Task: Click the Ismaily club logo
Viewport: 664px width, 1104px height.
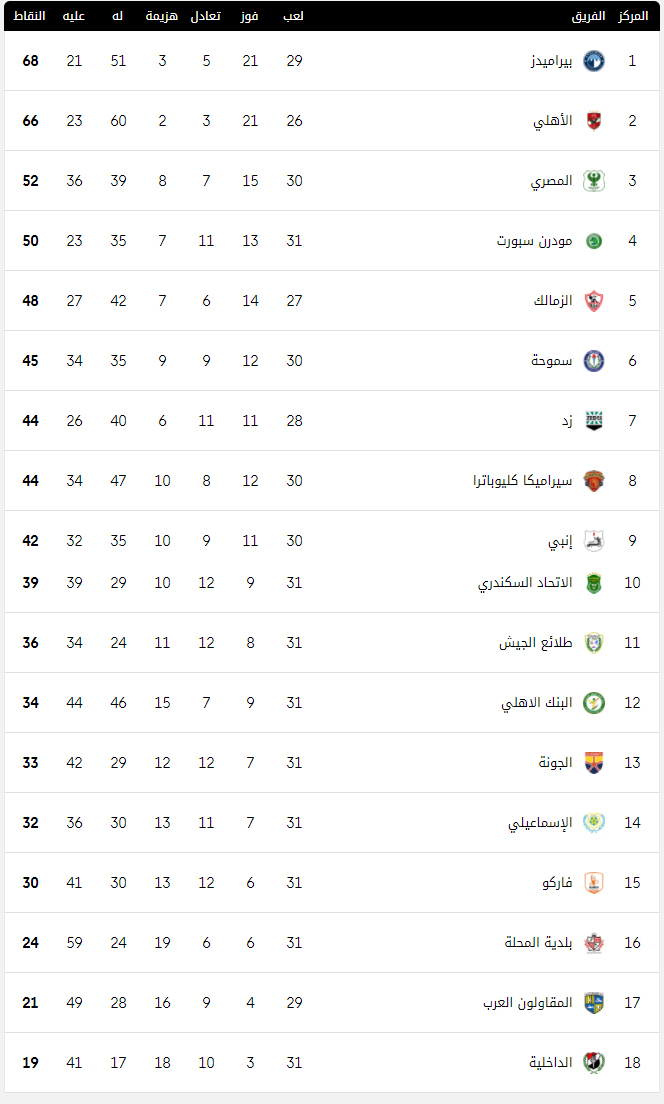Action: tap(594, 822)
